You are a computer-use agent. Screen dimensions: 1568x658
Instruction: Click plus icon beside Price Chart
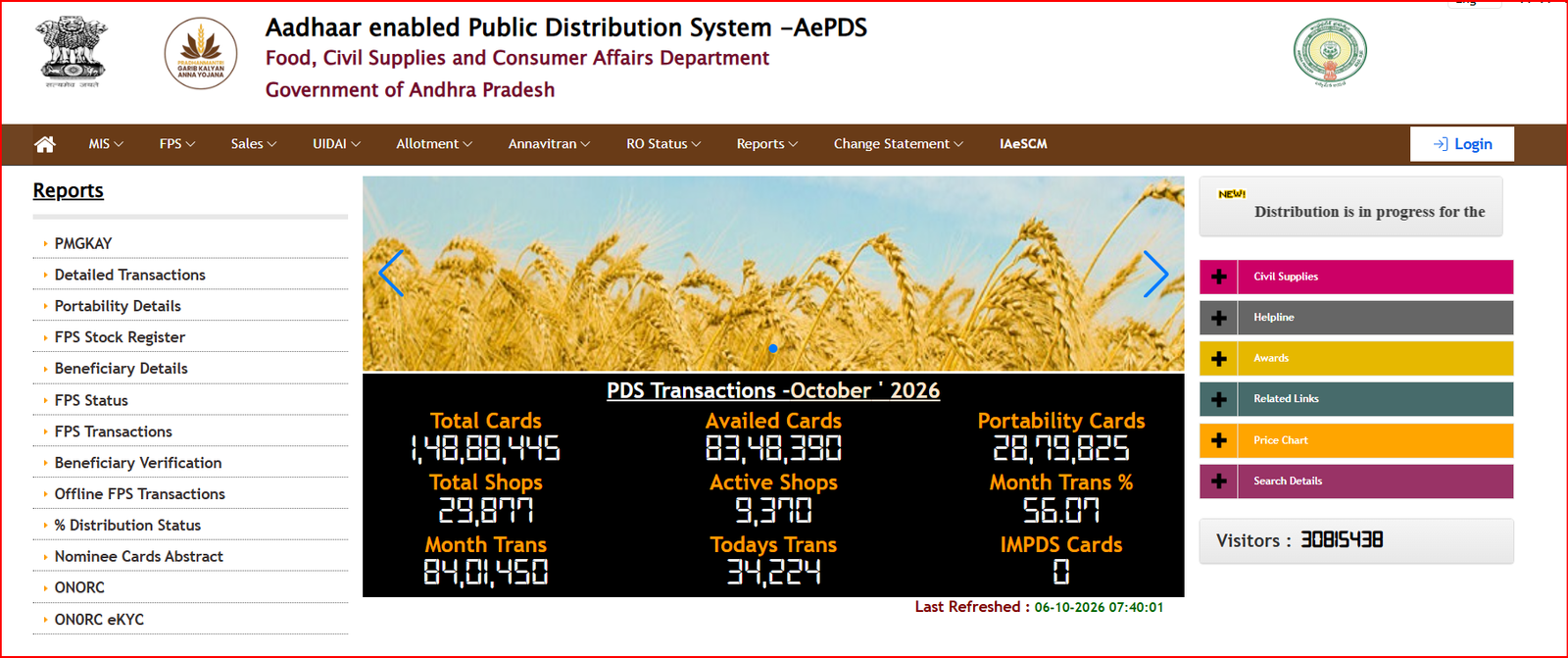(x=1219, y=440)
